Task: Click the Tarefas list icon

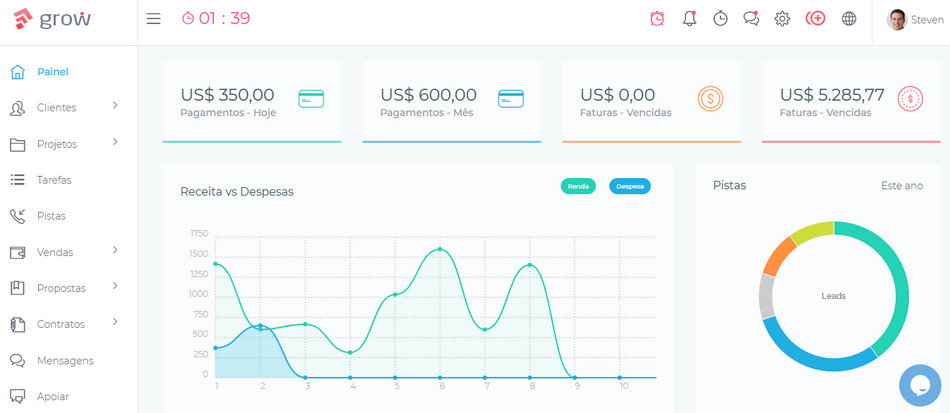Action: tap(18, 180)
